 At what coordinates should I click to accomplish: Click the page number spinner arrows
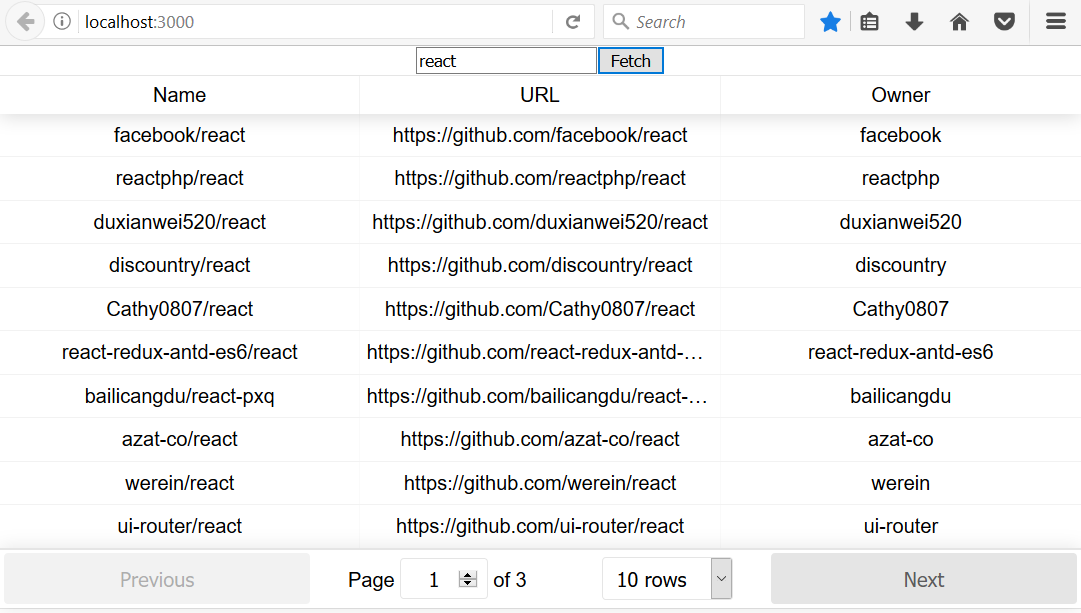pos(467,579)
